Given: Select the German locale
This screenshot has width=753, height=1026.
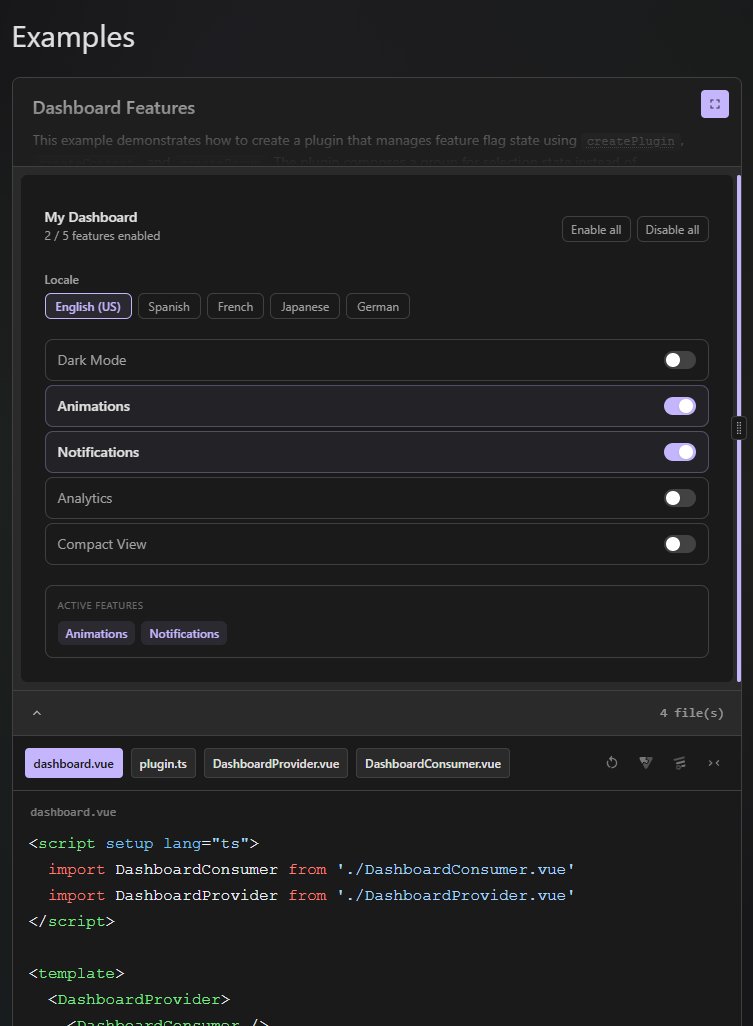Looking at the screenshot, I should (x=377, y=306).
